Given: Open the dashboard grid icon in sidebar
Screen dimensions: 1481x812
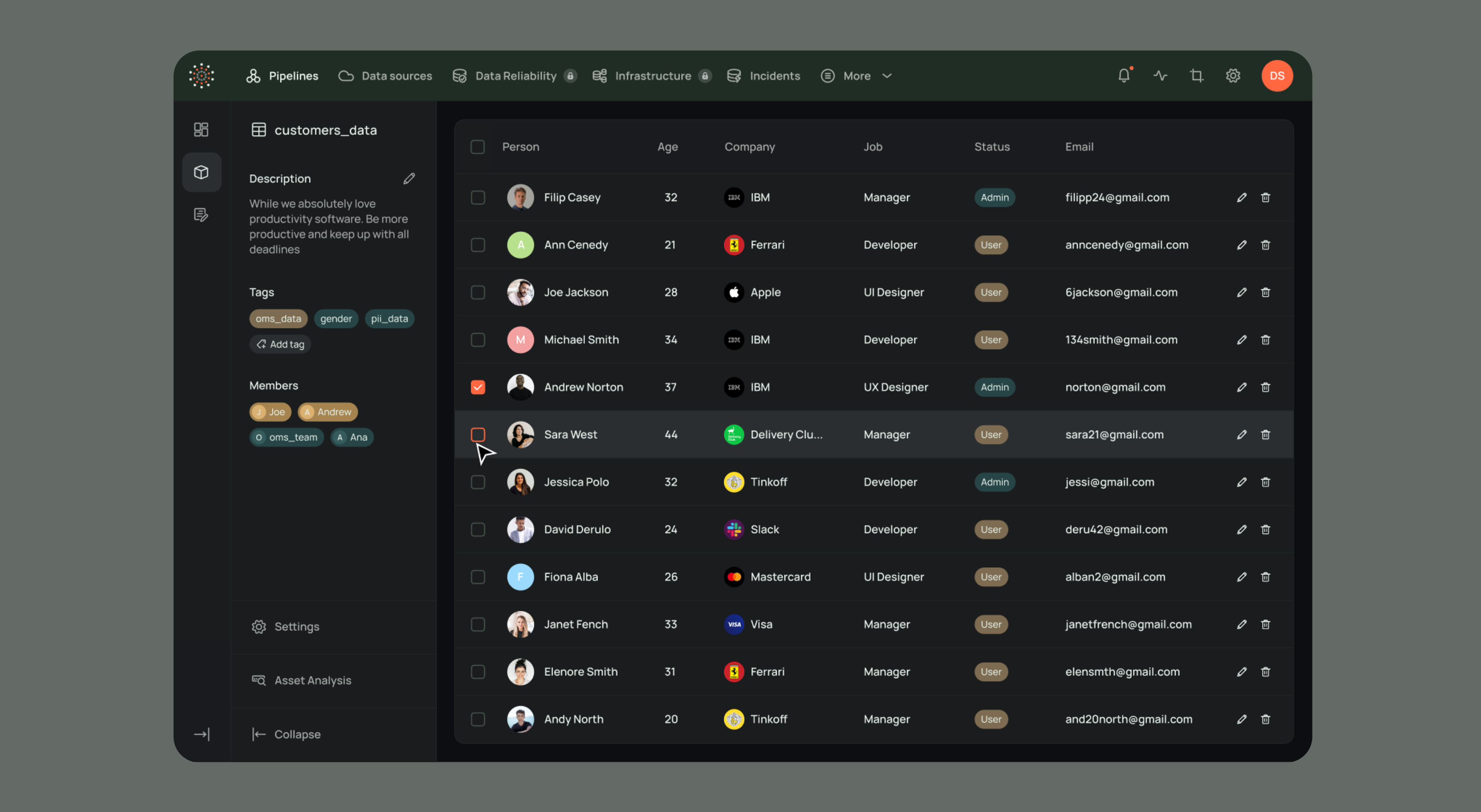Looking at the screenshot, I should pos(201,129).
